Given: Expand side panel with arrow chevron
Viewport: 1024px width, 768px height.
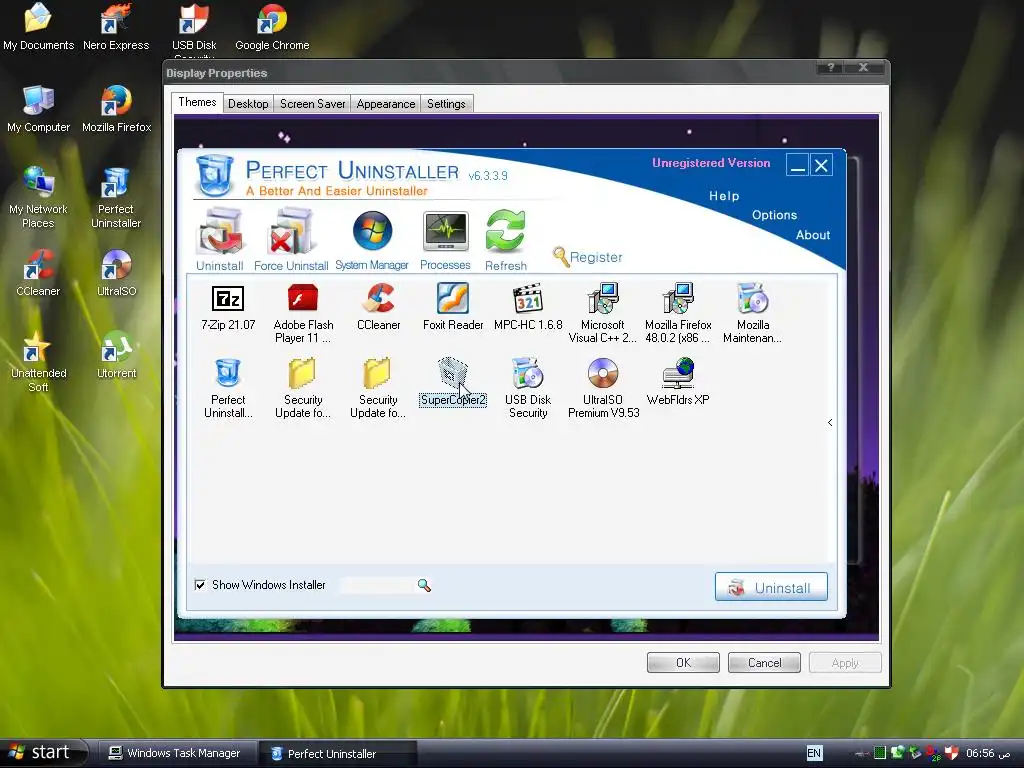Looking at the screenshot, I should (830, 423).
